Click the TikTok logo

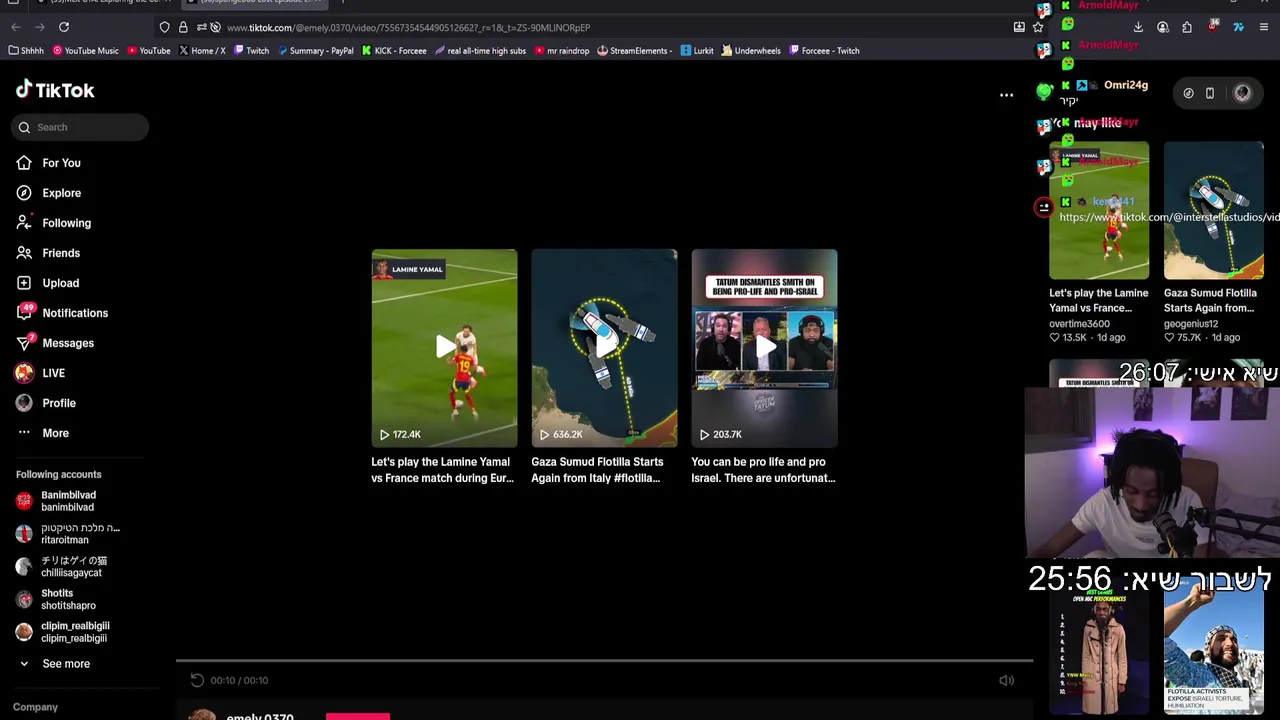[55, 90]
